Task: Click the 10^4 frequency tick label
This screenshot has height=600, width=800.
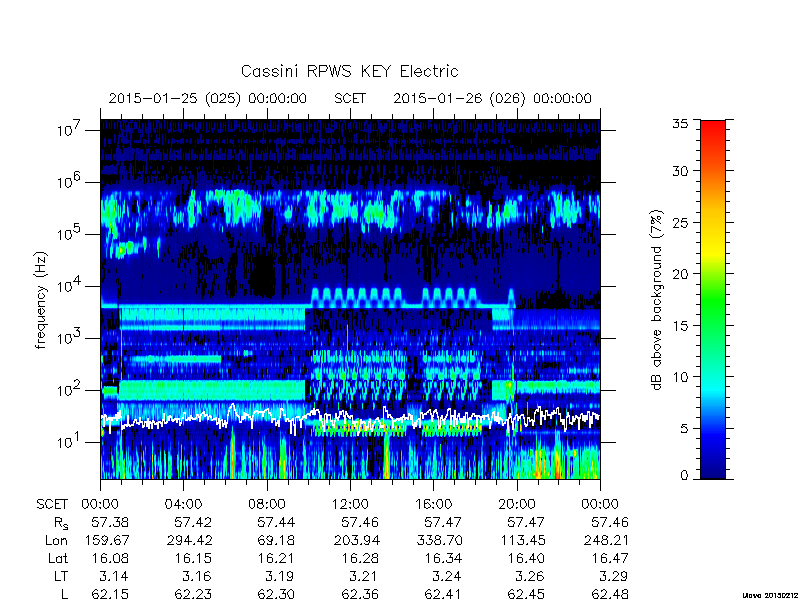Action: tap(69, 286)
